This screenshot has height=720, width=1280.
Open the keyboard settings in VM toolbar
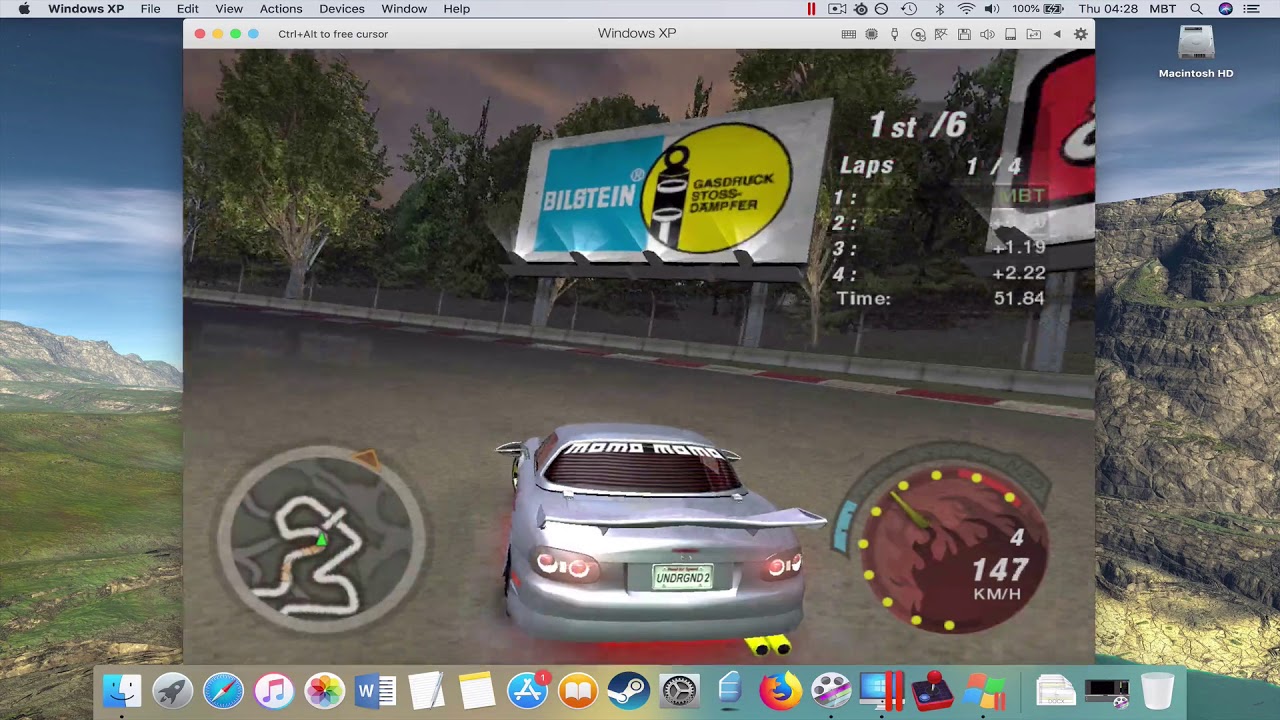coord(848,34)
